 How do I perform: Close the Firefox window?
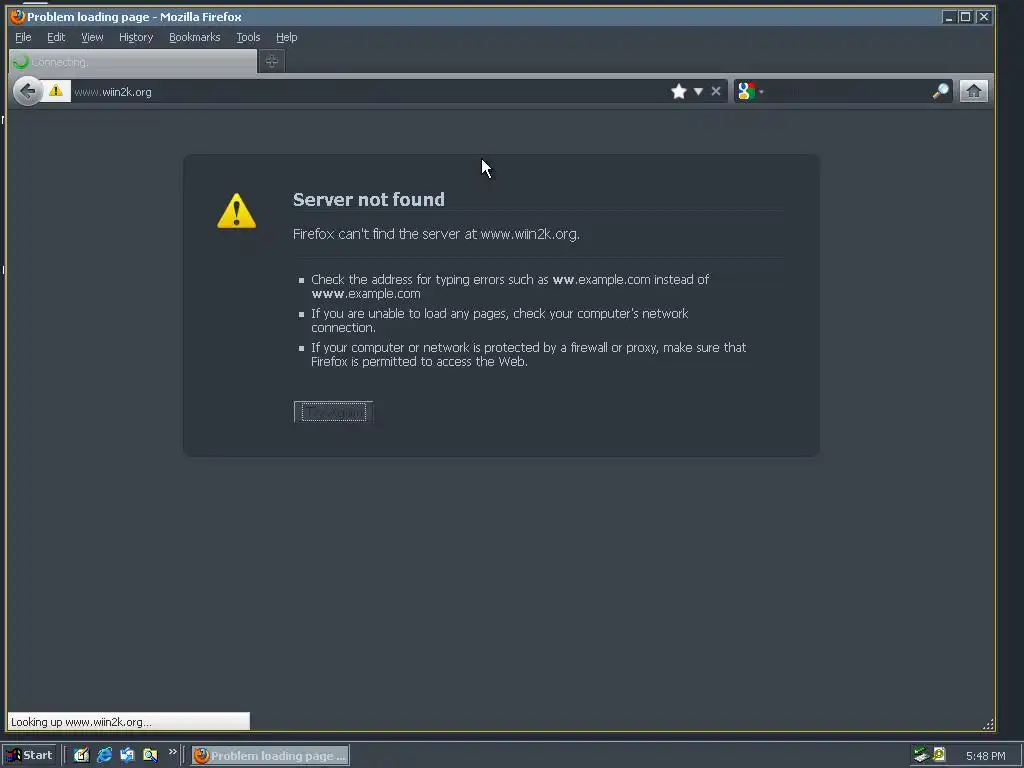984,17
